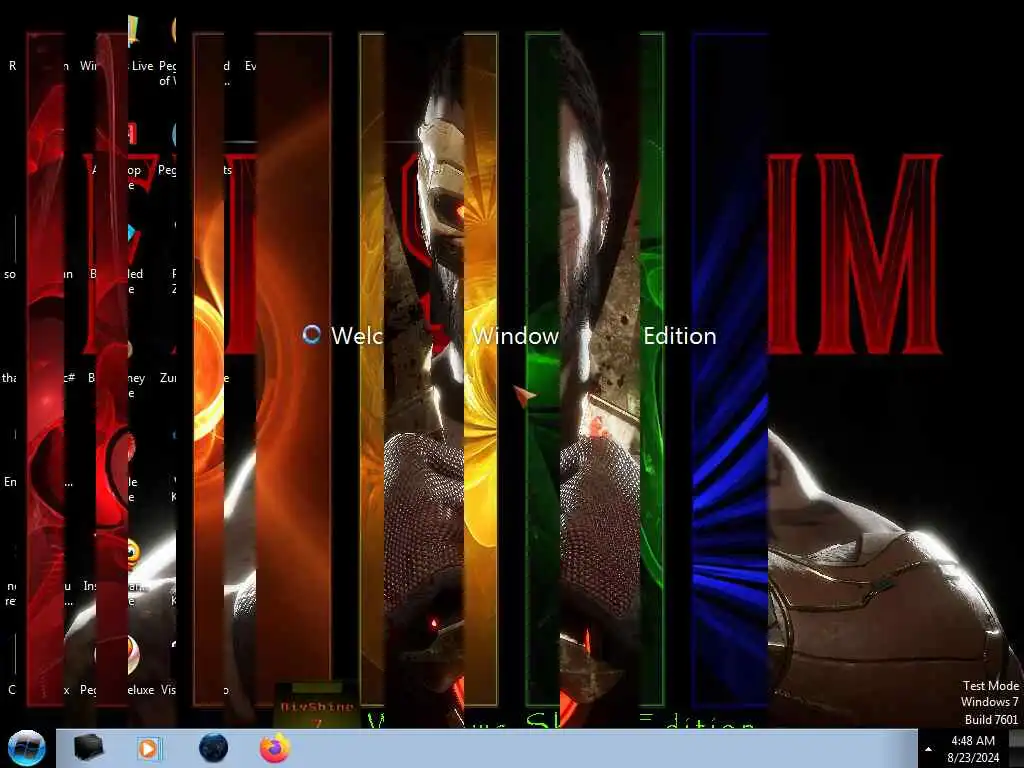Click the Show desktop strip on taskbar

1016,749
